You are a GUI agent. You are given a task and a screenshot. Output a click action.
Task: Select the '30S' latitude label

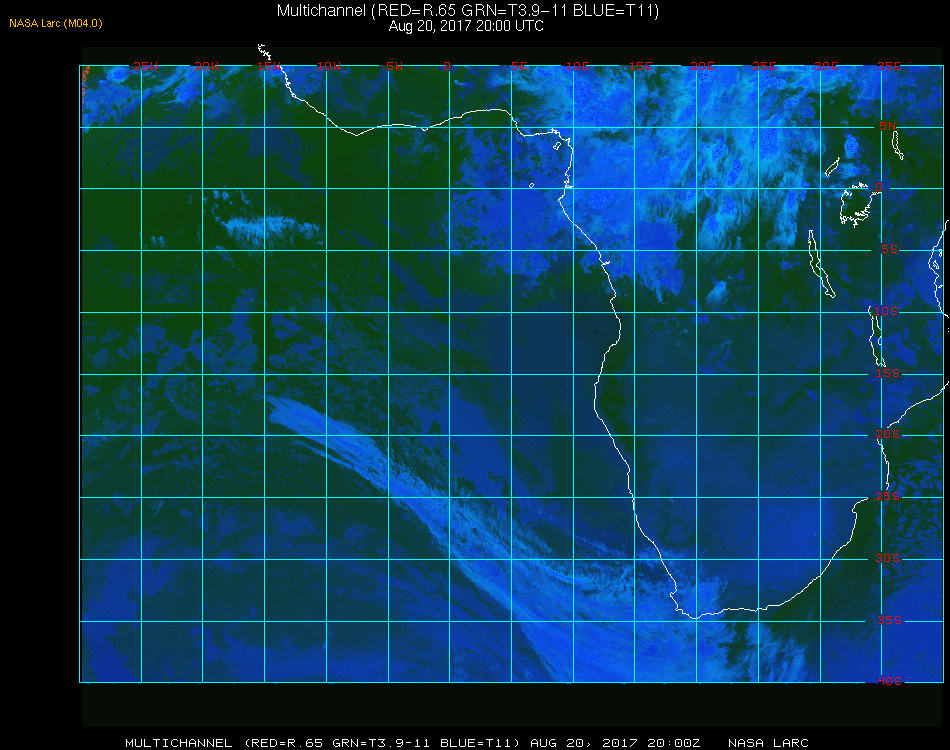(888, 559)
